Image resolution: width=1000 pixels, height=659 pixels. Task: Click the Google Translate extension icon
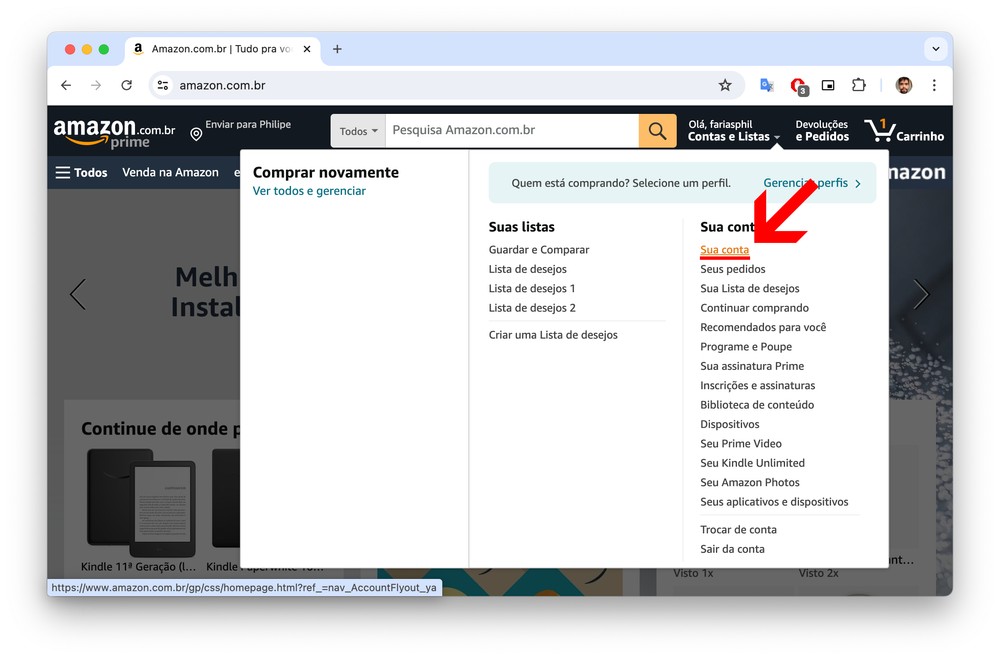point(767,86)
